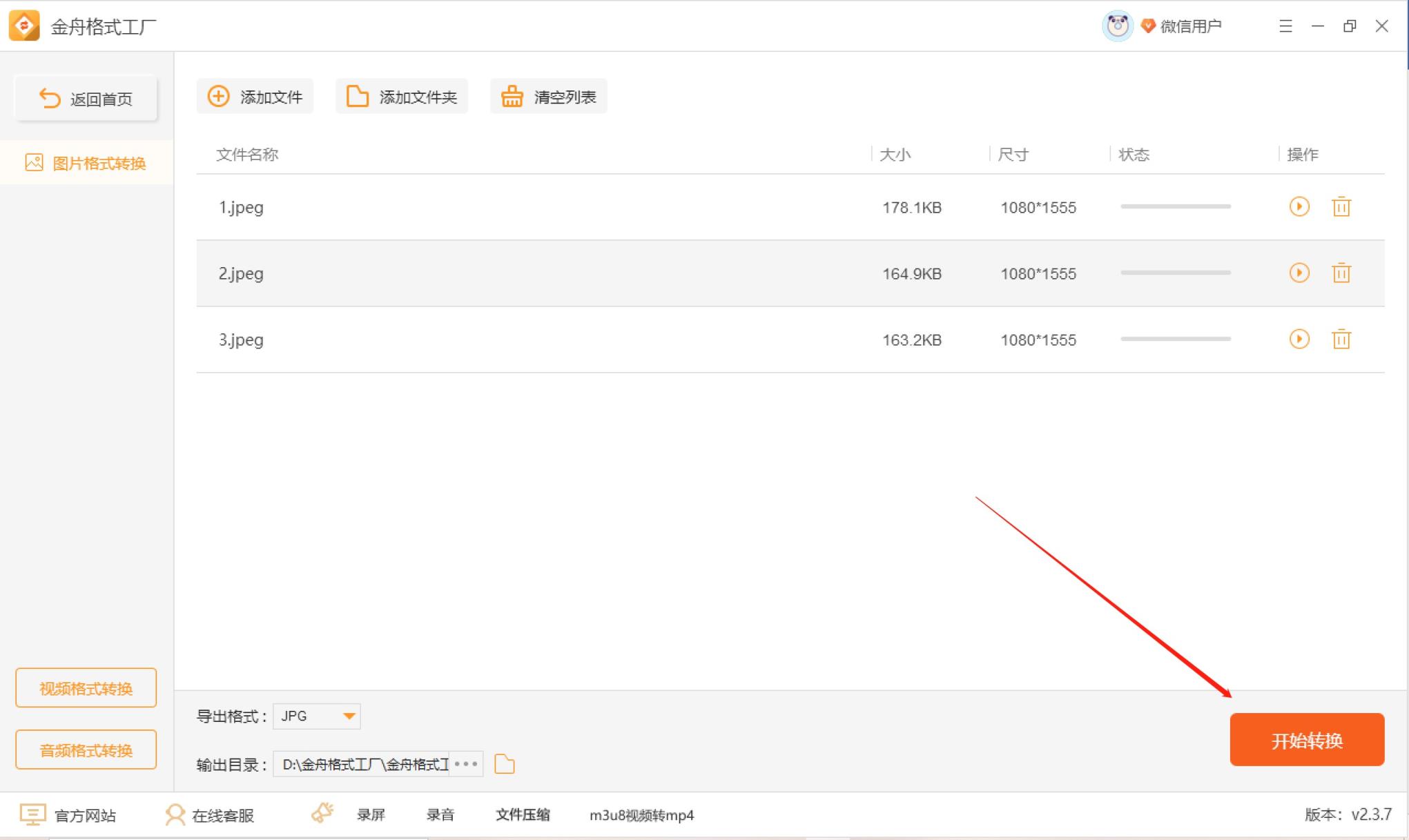Switch to 视频格式转换 video conversion
The width and height of the screenshot is (1409, 840).
[x=86, y=687]
